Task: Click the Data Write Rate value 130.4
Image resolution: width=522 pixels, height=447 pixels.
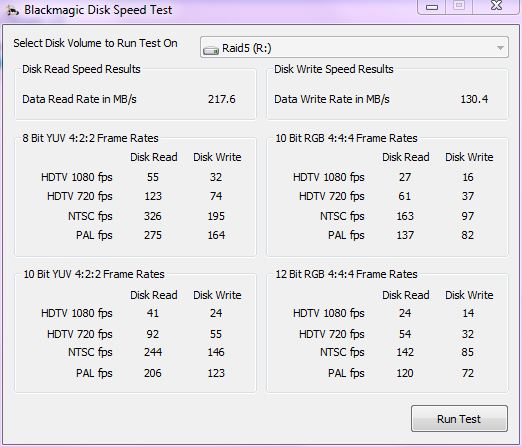Action: click(474, 99)
